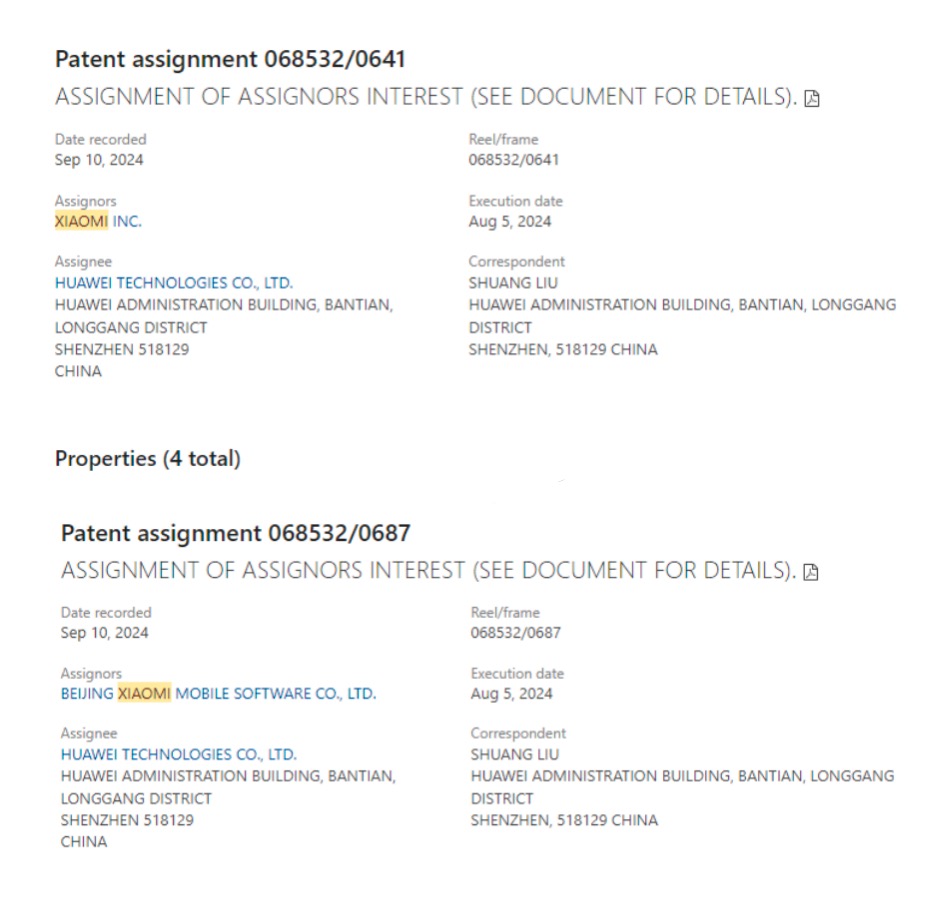This screenshot has width=952, height=900.
Task: Click Huawei Technologies assignee link in assignment 068532/0641
Action: (x=174, y=283)
